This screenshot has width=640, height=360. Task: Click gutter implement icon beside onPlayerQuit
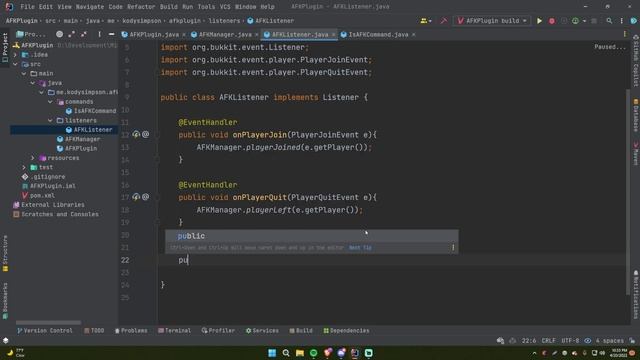click(x=136, y=197)
